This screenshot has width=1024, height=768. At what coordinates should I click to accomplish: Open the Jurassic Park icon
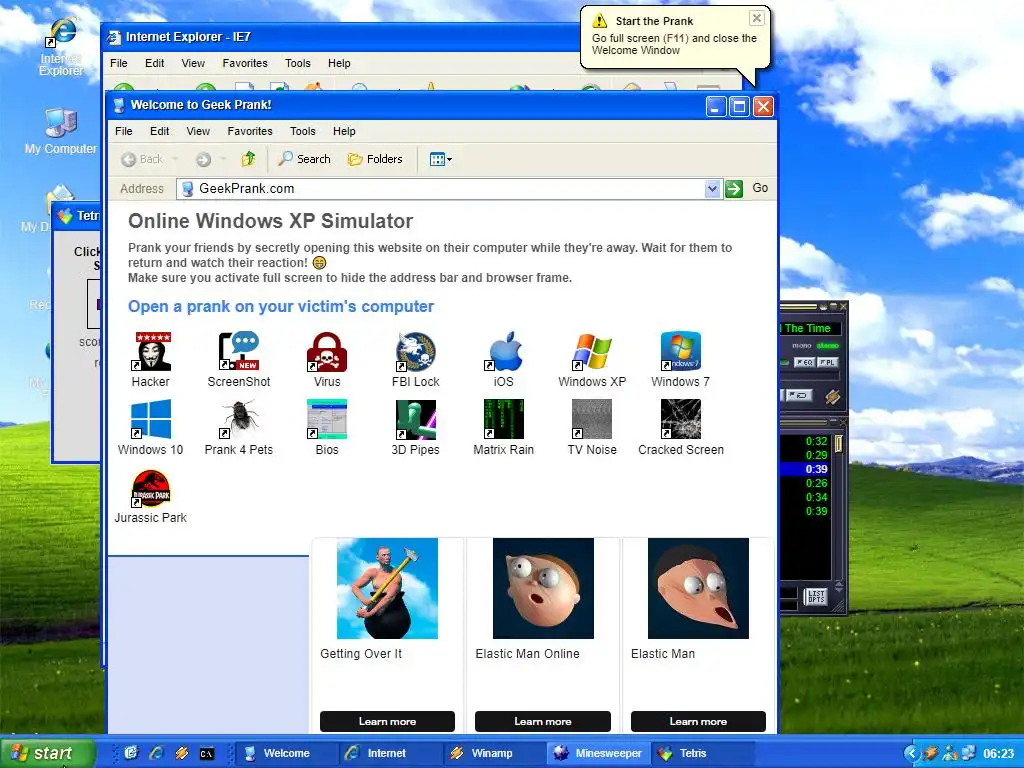tap(151, 496)
